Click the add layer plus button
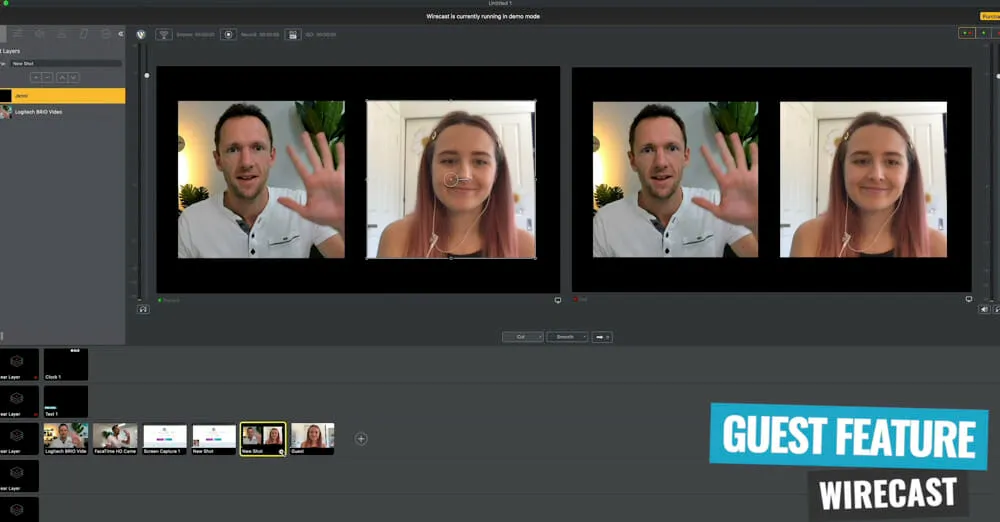Image resolution: width=1000 pixels, height=522 pixels. pos(36,77)
